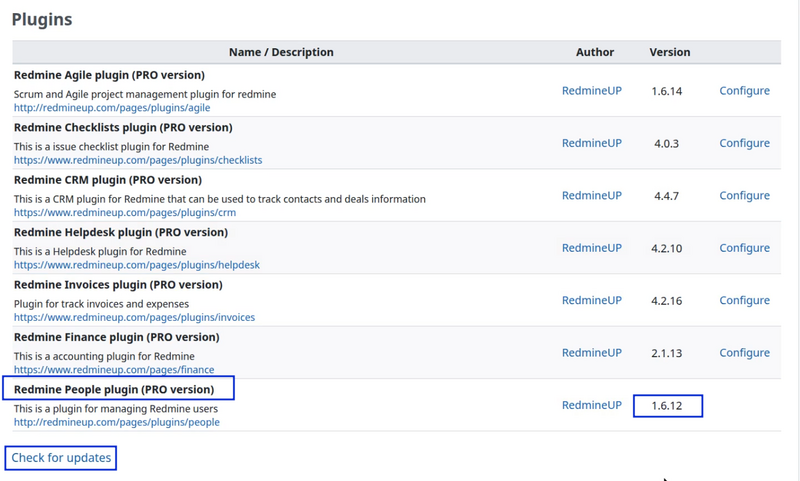This screenshot has width=800, height=481.
Task: Click version number 2.1.13
Action: click(667, 353)
